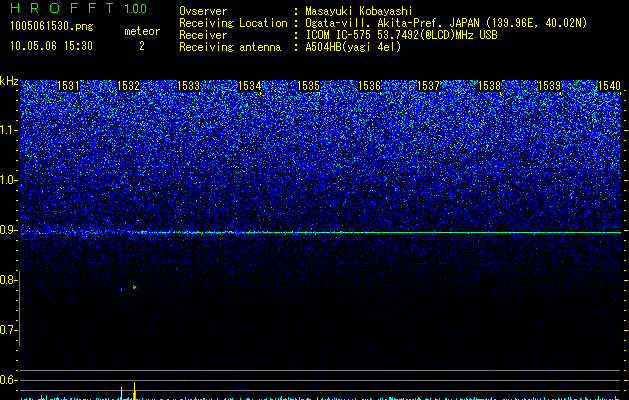Screen dimensions: 629x400
Task: Click the 1.0 frequency axis label
Action: pyautogui.click(x=8, y=180)
